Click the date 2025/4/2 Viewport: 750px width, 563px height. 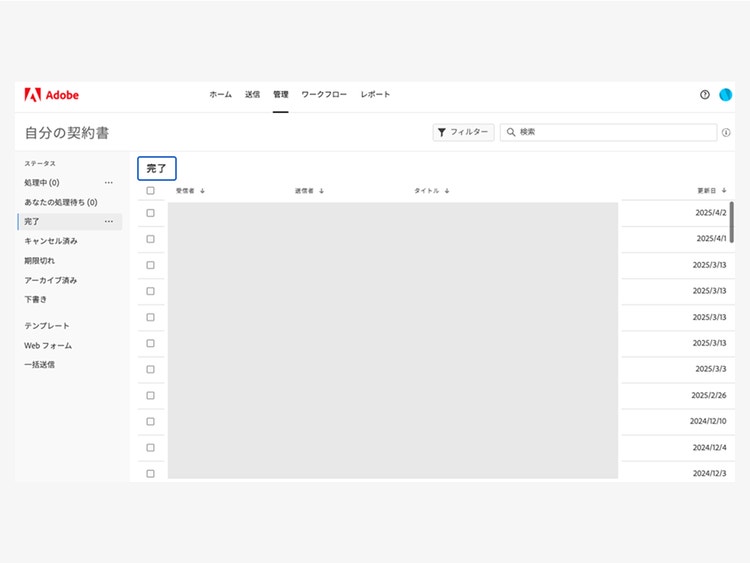click(711, 213)
